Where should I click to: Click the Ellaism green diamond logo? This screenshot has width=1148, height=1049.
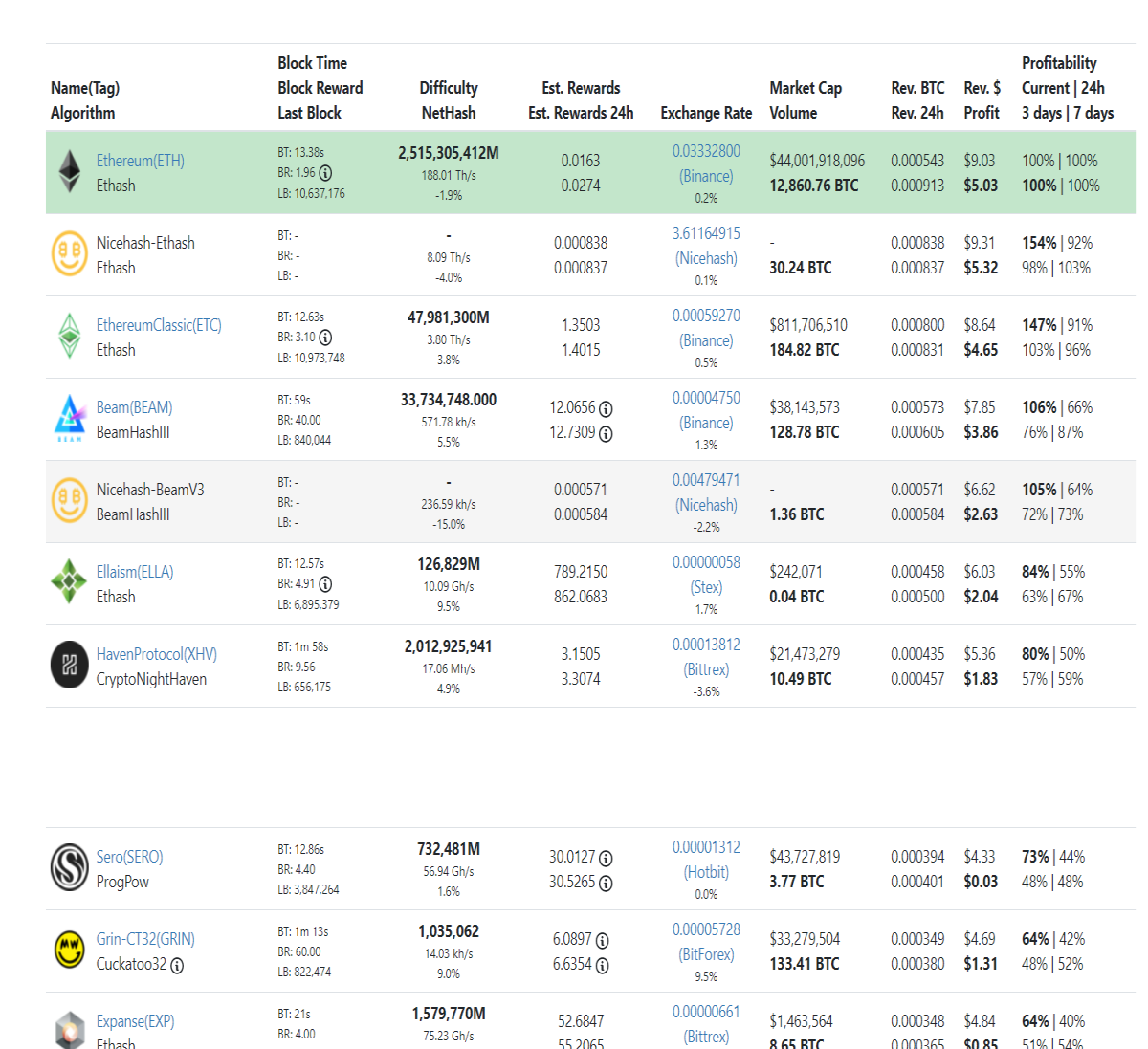70,583
